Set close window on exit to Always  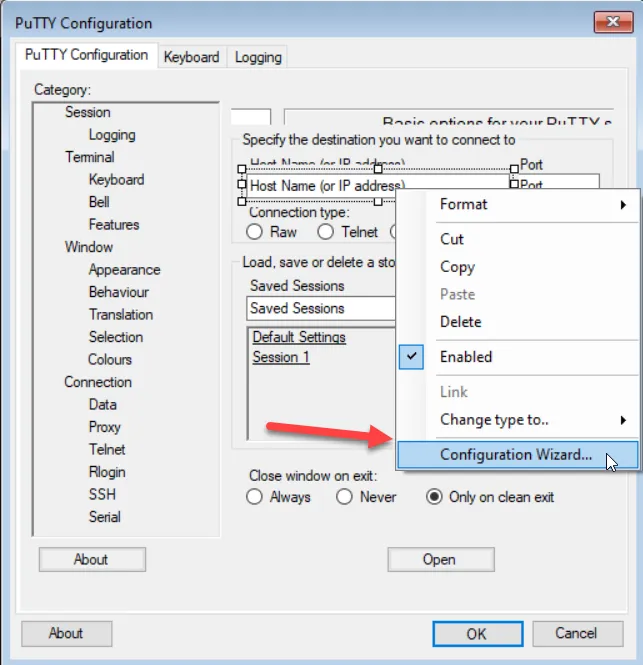click(254, 497)
